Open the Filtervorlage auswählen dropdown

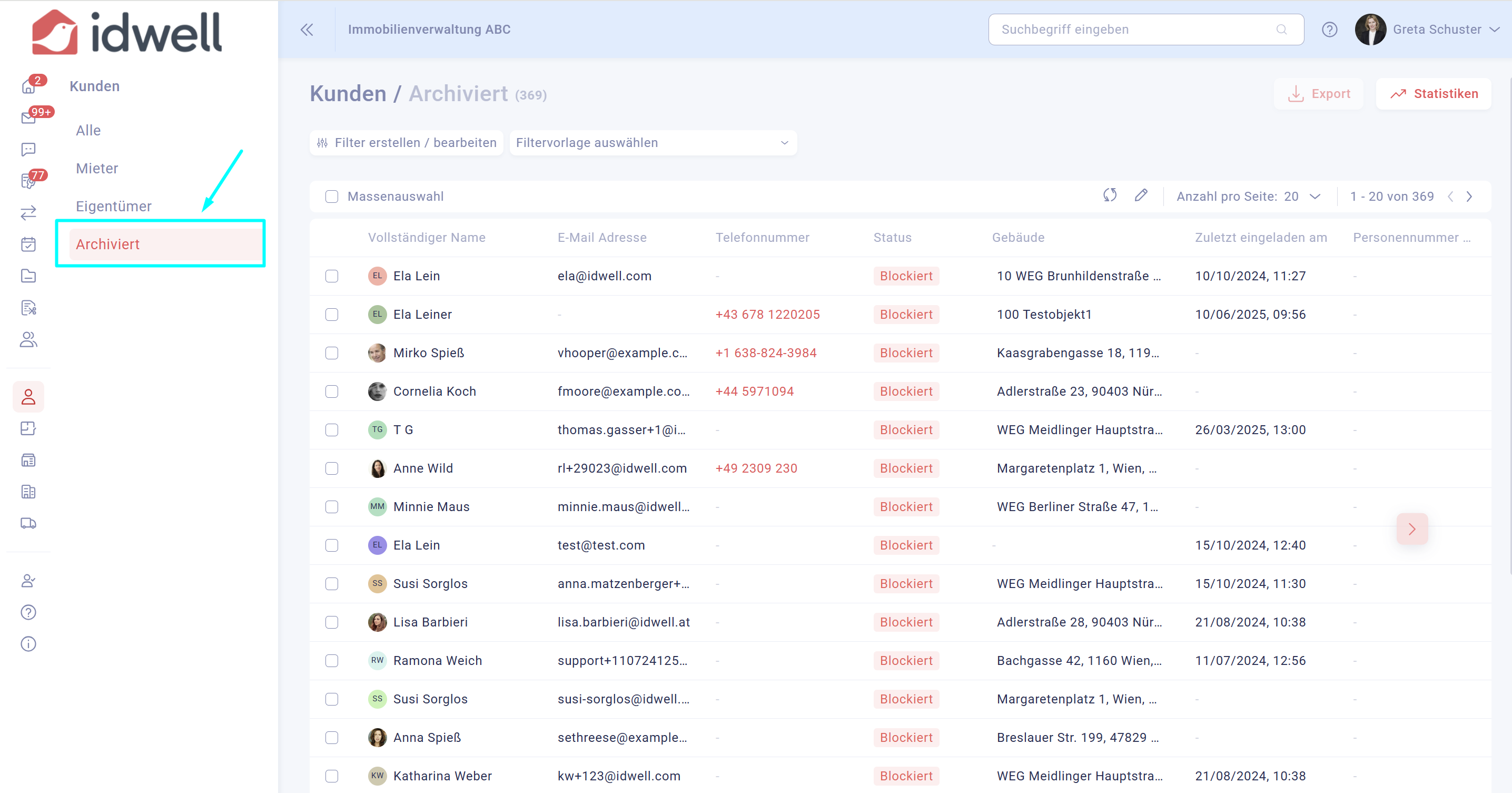[x=653, y=143]
